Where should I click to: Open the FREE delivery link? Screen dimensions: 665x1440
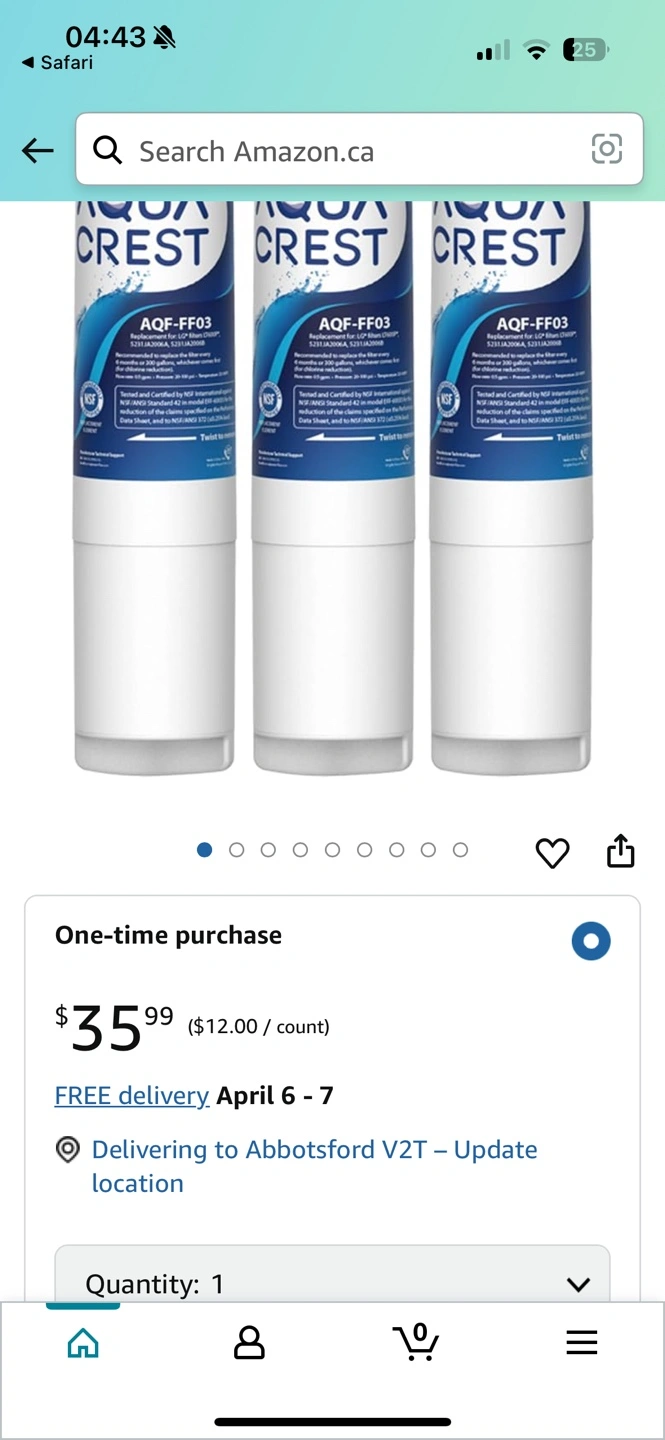[x=132, y=1096]
